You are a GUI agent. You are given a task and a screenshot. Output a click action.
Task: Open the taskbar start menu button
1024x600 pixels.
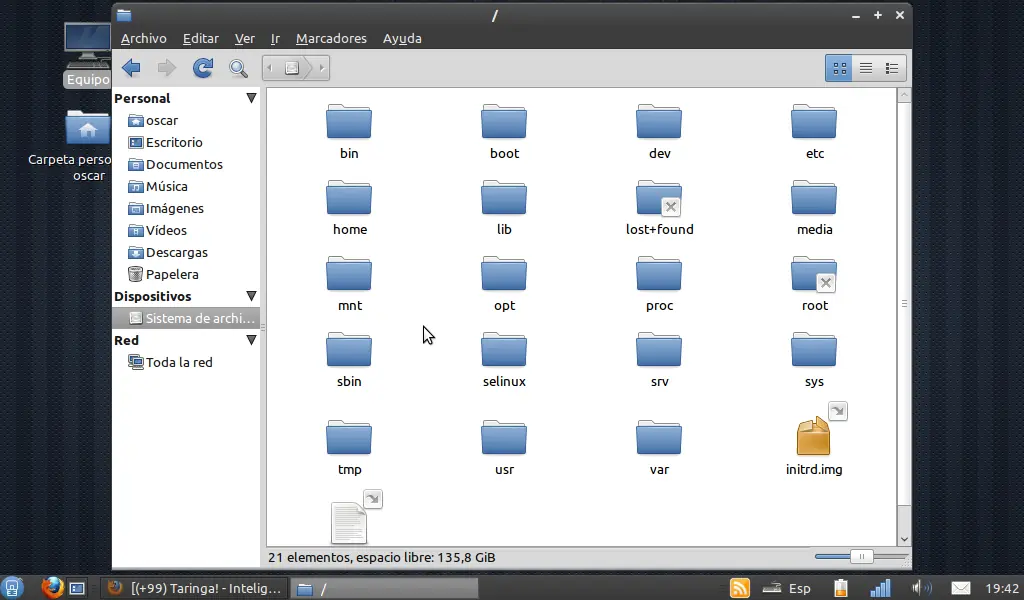[x=12, y=588]
